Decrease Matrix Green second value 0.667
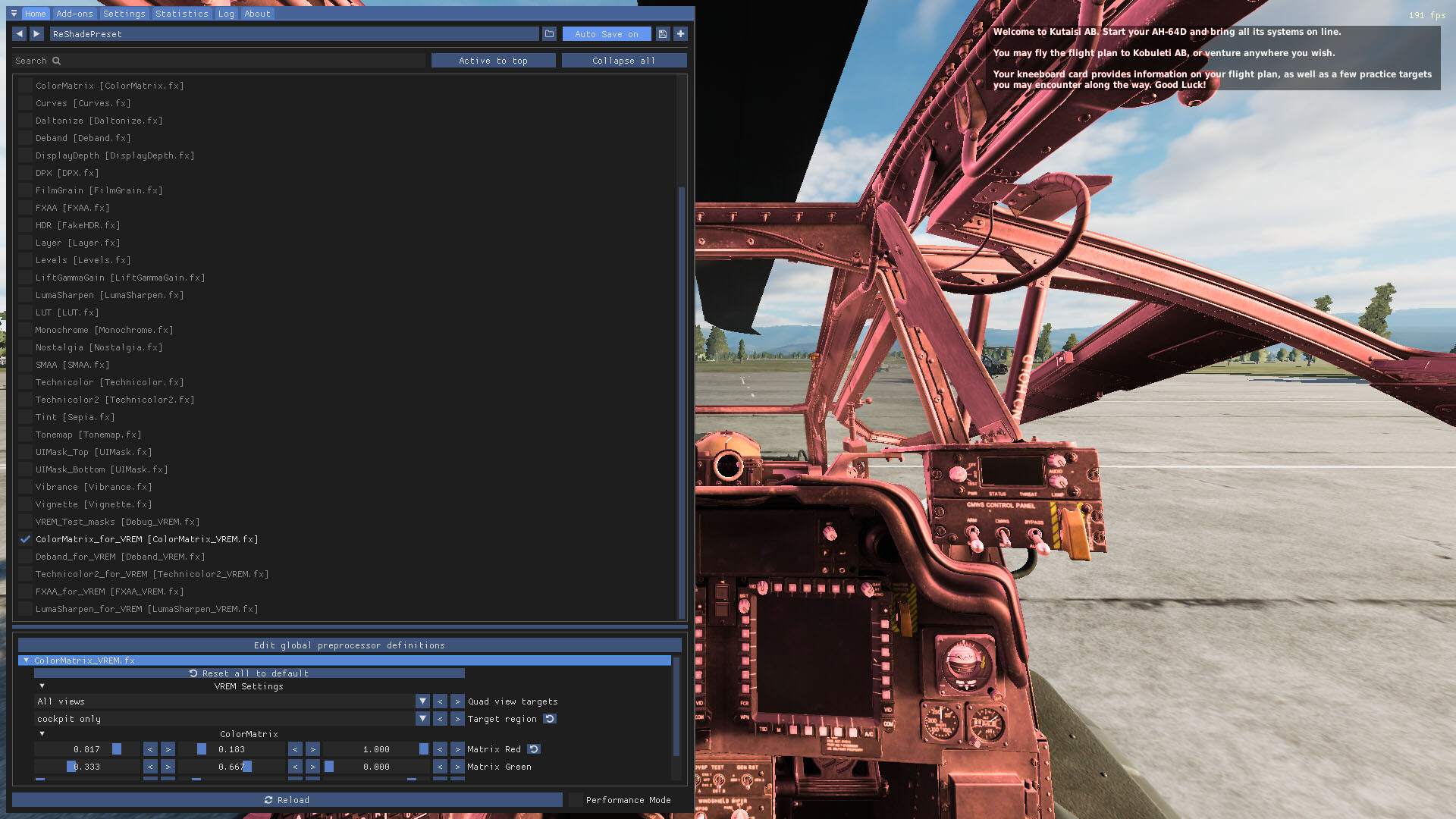The image size is (1456, 819). coord(295,767)
